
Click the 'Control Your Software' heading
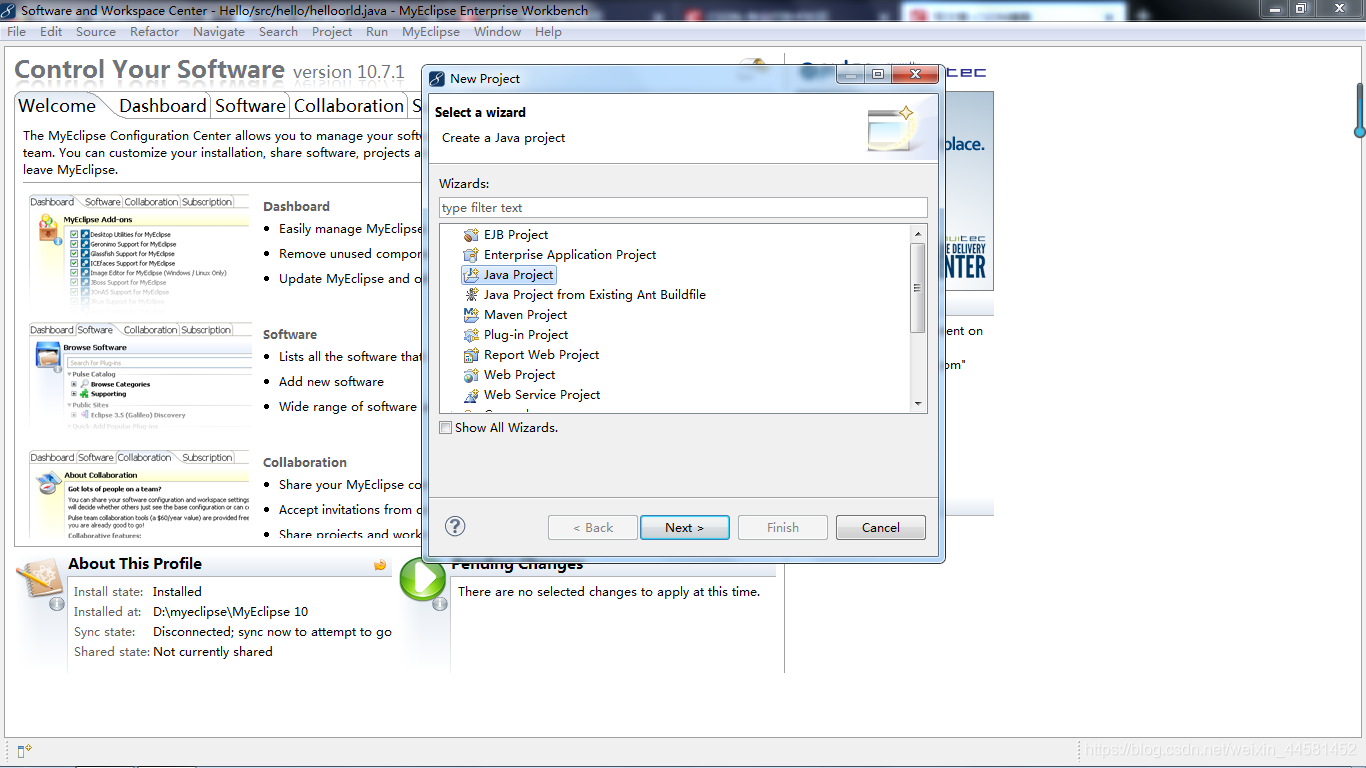pos(150,70)
